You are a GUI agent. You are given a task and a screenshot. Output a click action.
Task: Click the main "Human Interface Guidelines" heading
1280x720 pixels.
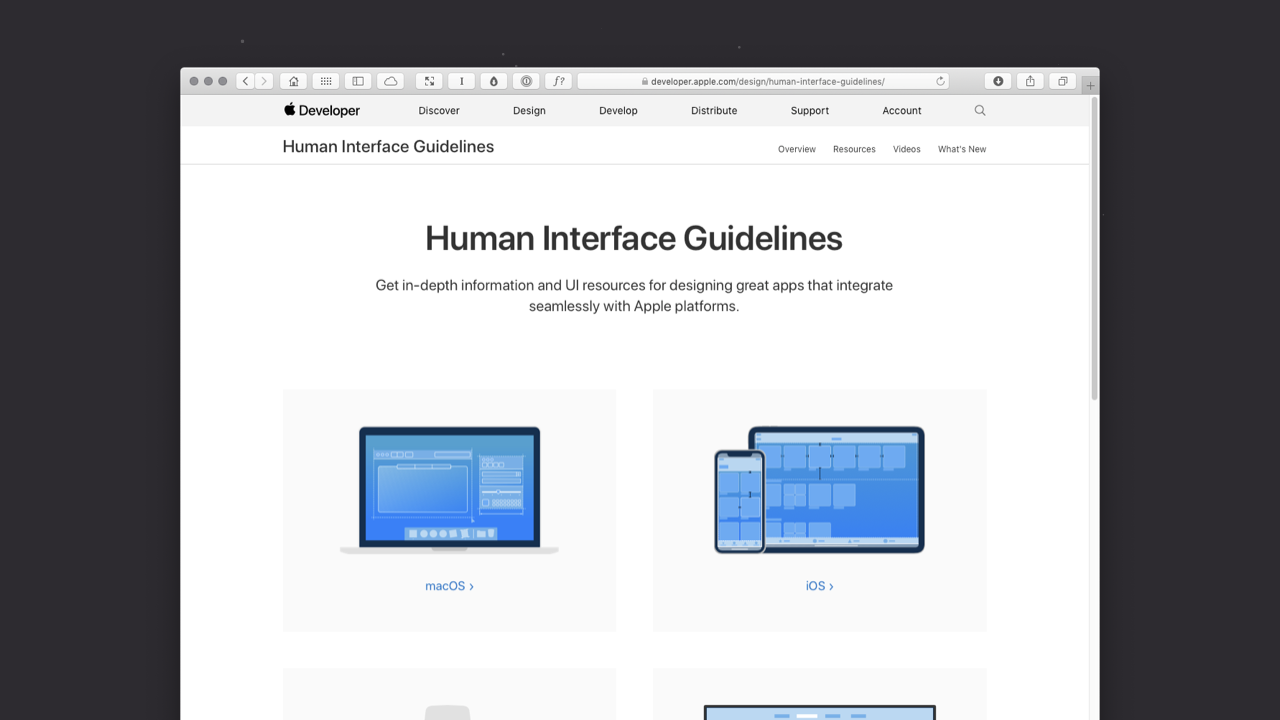(x=634, y=238)
